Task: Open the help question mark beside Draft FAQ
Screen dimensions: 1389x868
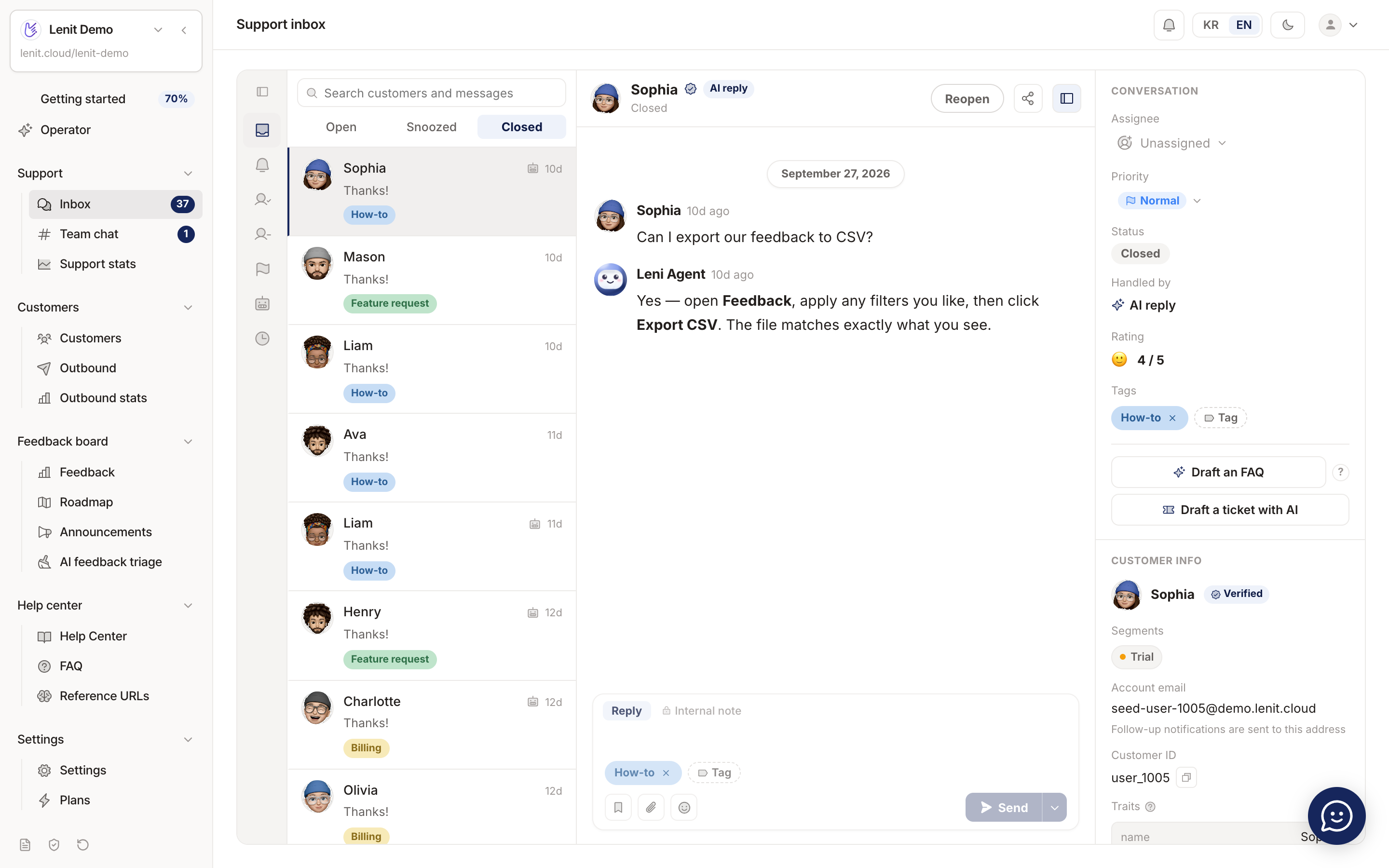Action: (x=1340, y=472)
